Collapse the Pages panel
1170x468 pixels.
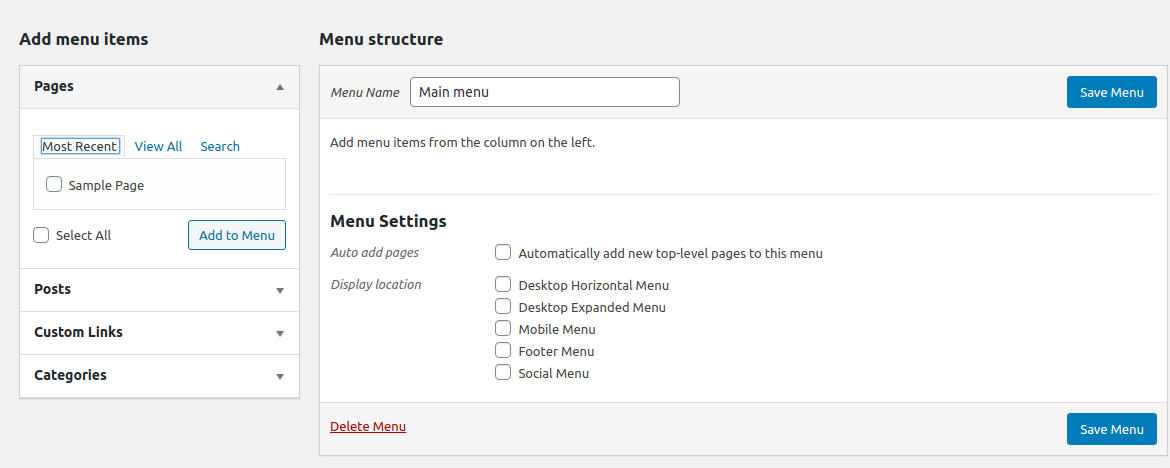pyautogui.click(x=280, y=87)
